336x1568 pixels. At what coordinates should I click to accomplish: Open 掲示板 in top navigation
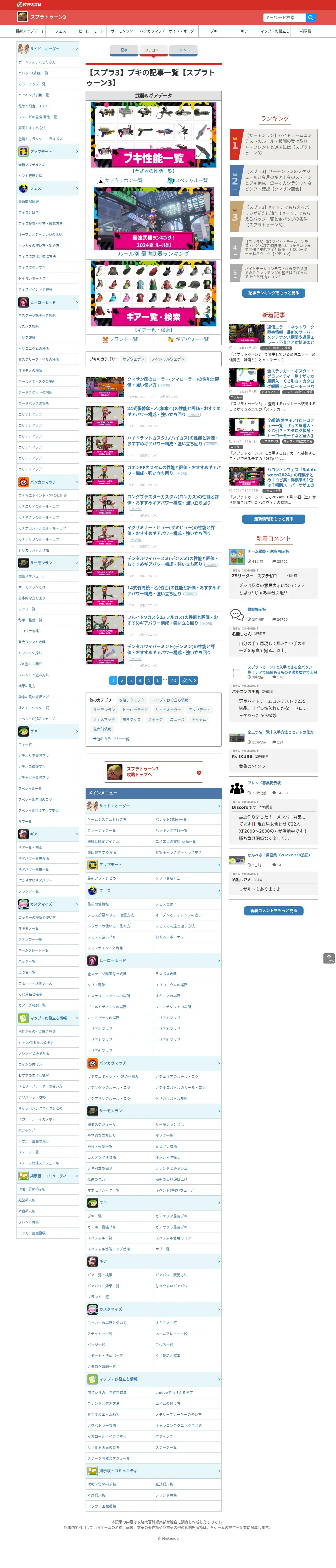(305, 31)
